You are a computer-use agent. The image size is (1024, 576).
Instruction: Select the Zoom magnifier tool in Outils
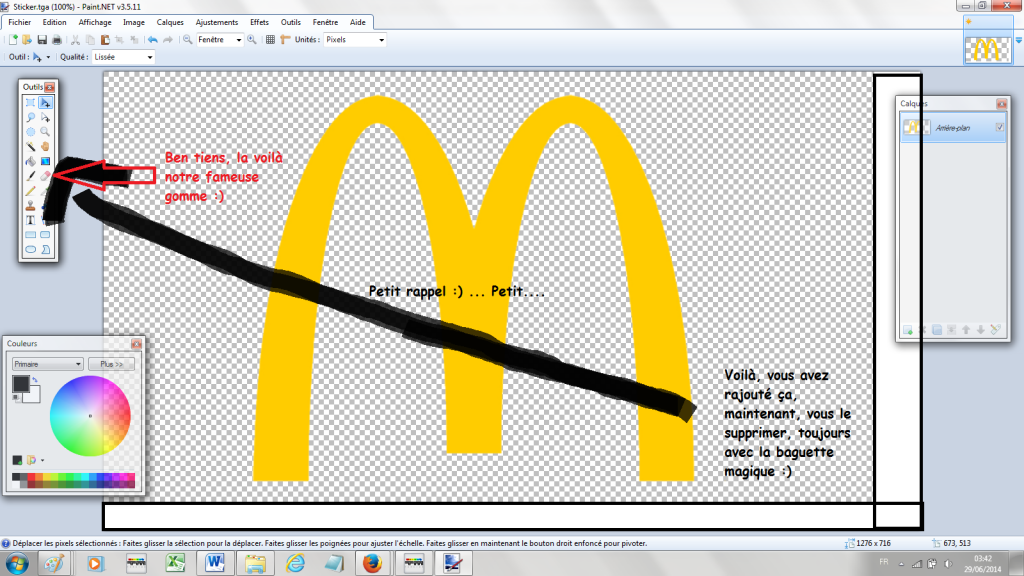tap(45, 132)
